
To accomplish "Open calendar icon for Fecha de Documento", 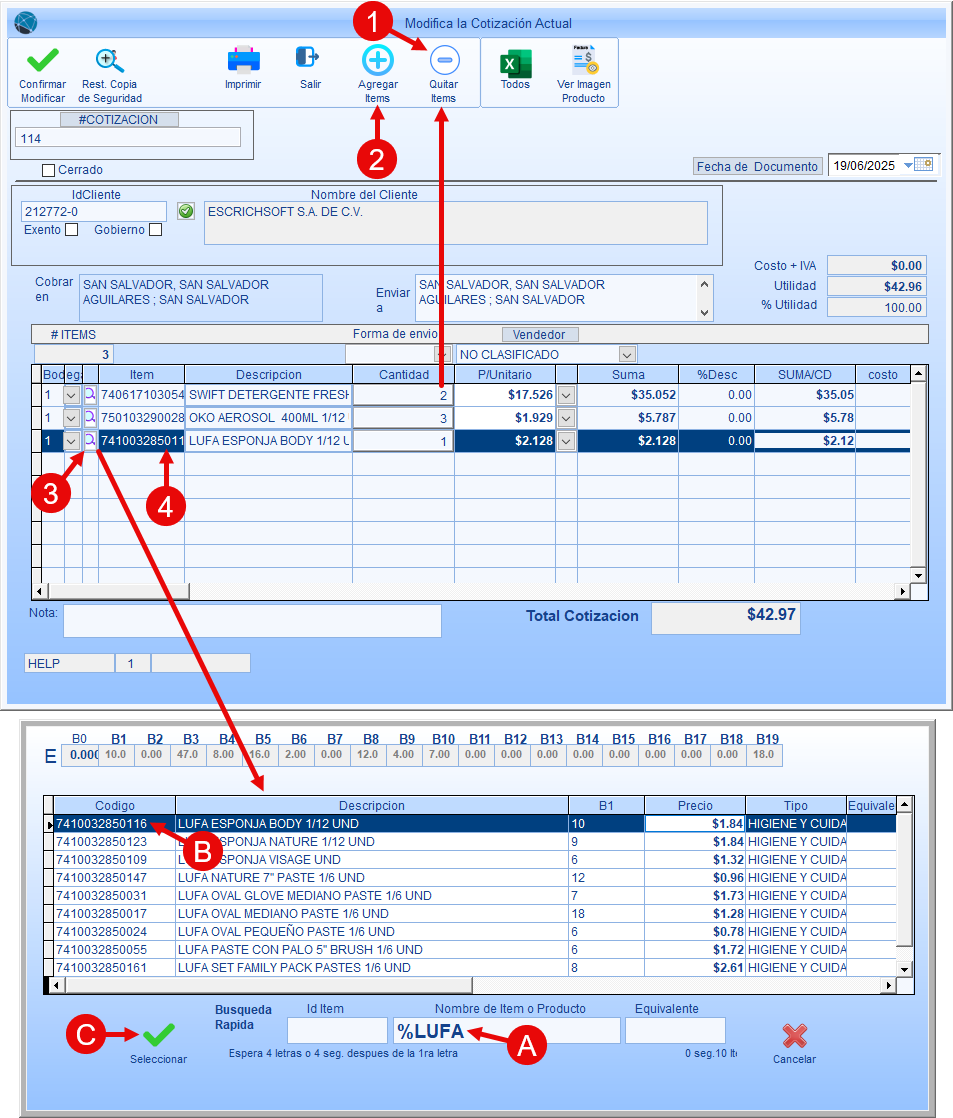I will tap(924, 165).
